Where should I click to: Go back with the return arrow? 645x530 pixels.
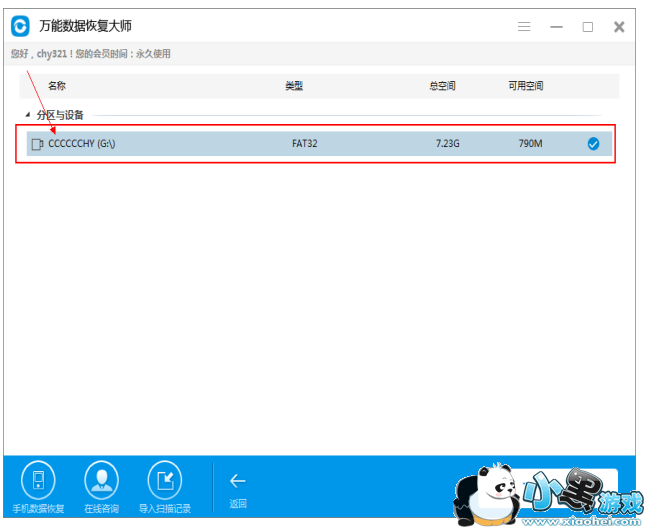(x=237, y=481)
